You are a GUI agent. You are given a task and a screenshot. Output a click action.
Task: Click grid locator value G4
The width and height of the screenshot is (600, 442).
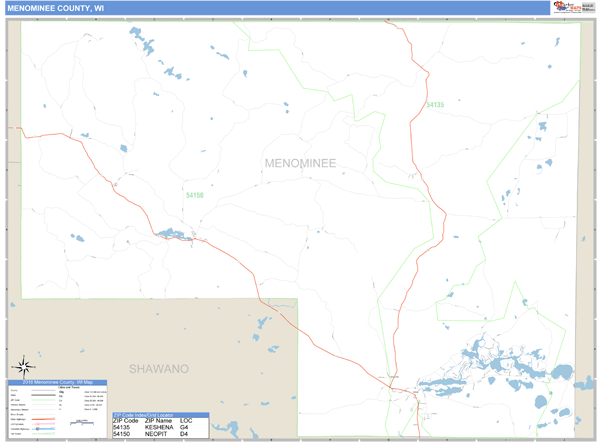(x=184, y=427)
